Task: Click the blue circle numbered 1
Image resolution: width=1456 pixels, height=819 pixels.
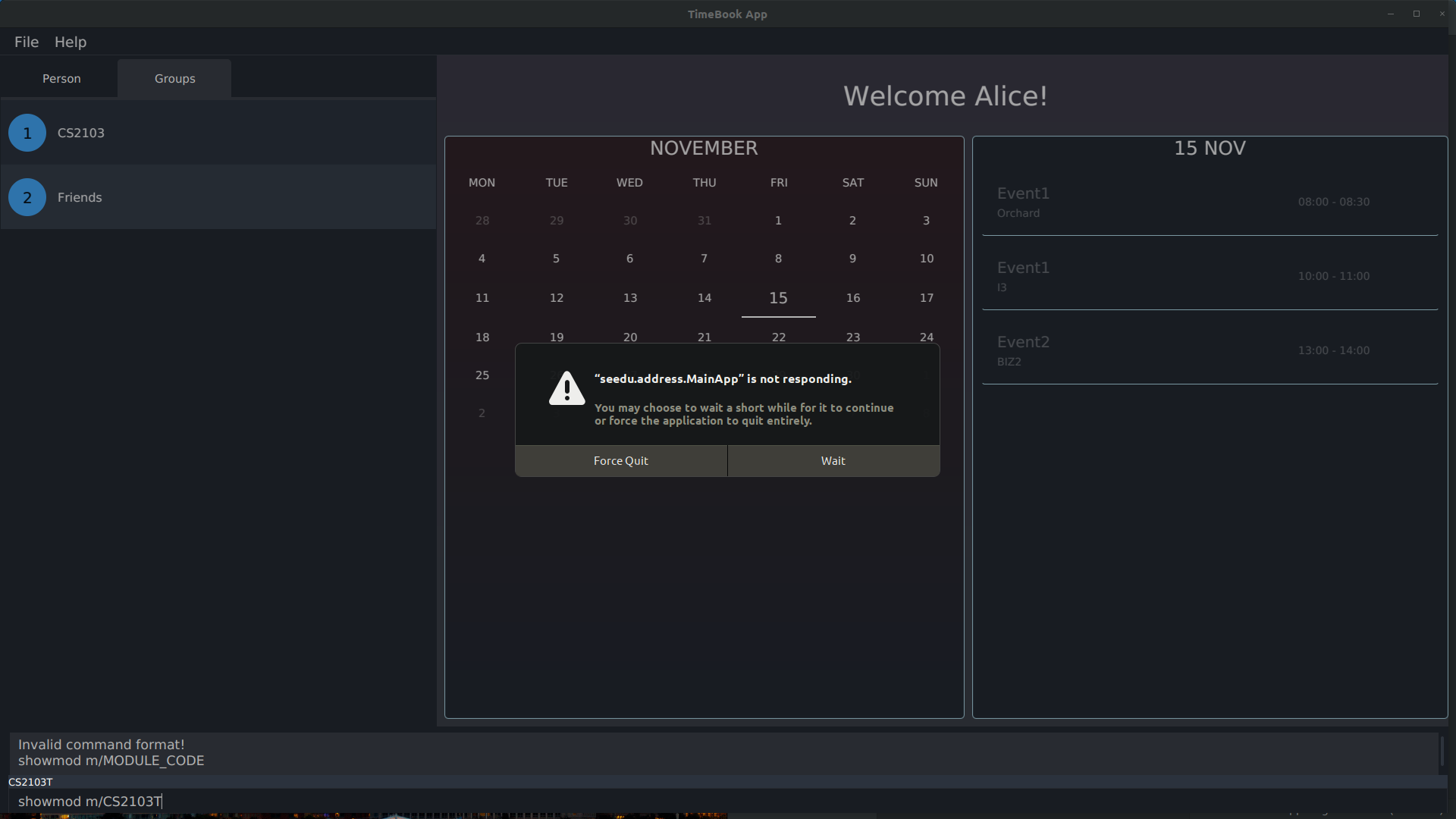Action: tap(27, 133)
